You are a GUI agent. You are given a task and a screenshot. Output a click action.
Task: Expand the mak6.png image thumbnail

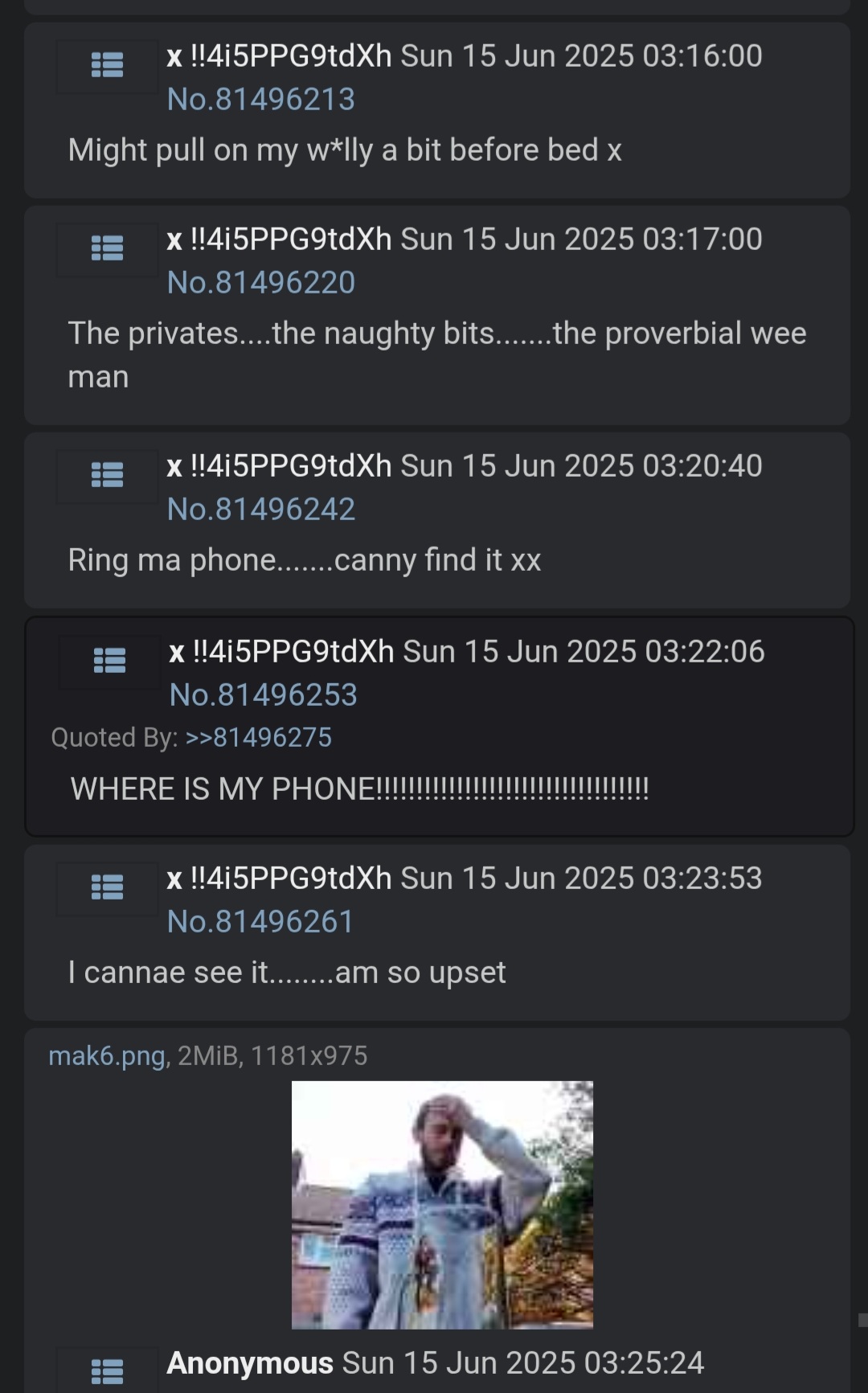(x=442, y=1204)
